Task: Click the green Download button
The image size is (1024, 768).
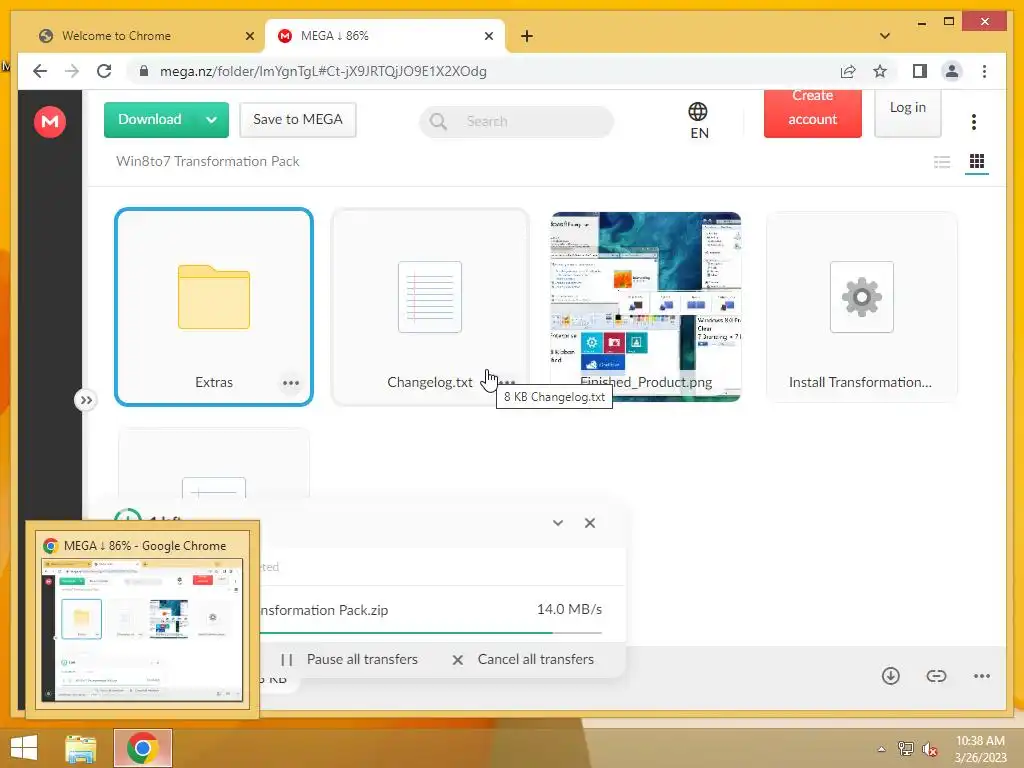Action: pos(150,120)
